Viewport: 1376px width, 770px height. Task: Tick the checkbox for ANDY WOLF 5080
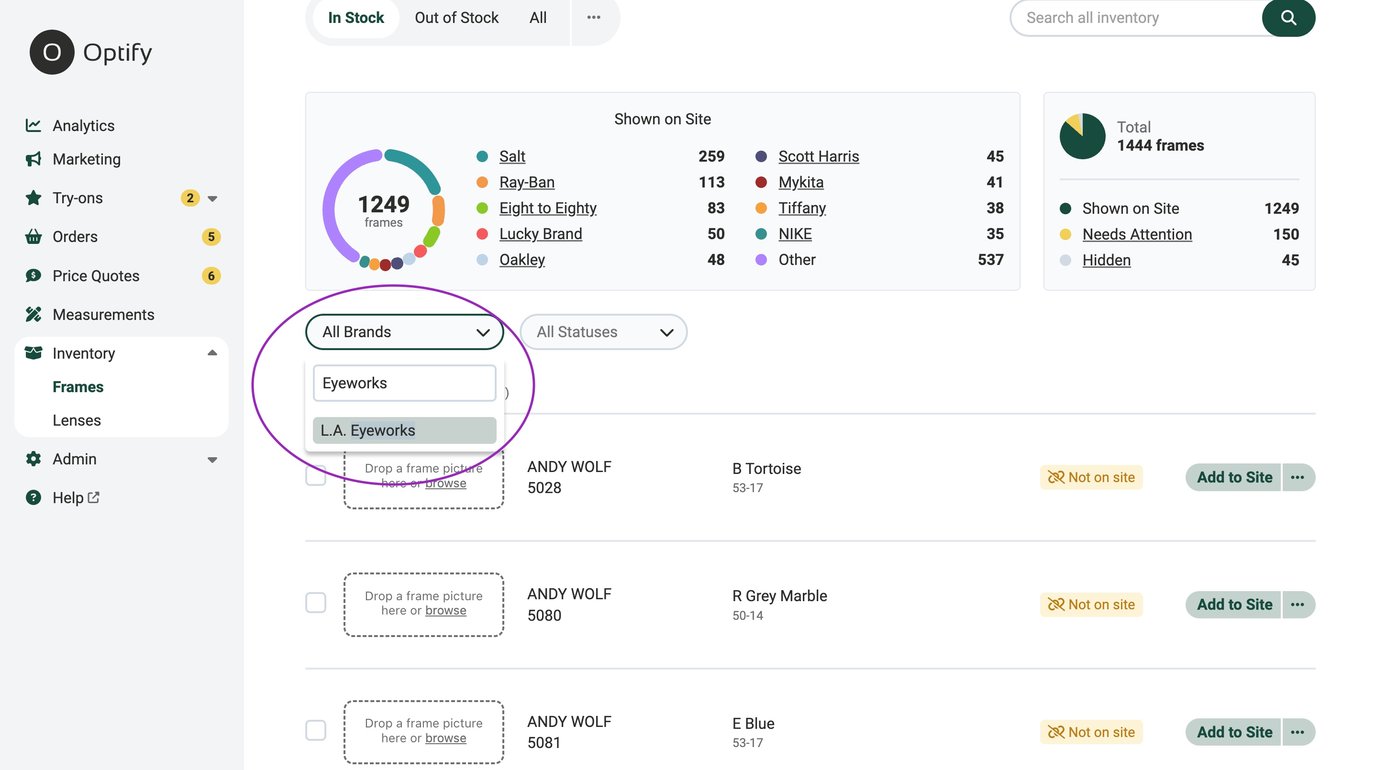316,603
